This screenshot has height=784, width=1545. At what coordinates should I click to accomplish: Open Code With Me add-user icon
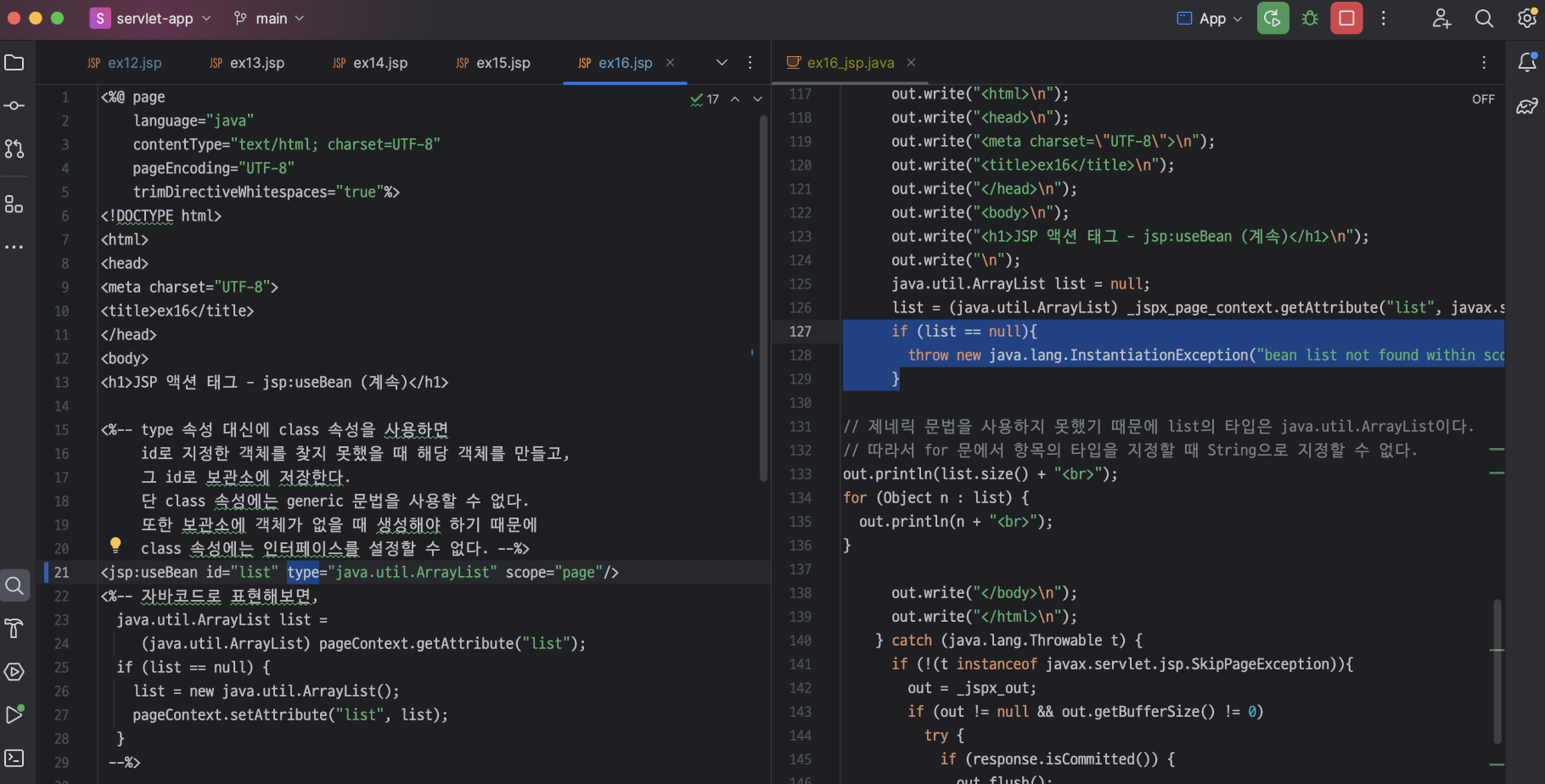(1441, 18)
